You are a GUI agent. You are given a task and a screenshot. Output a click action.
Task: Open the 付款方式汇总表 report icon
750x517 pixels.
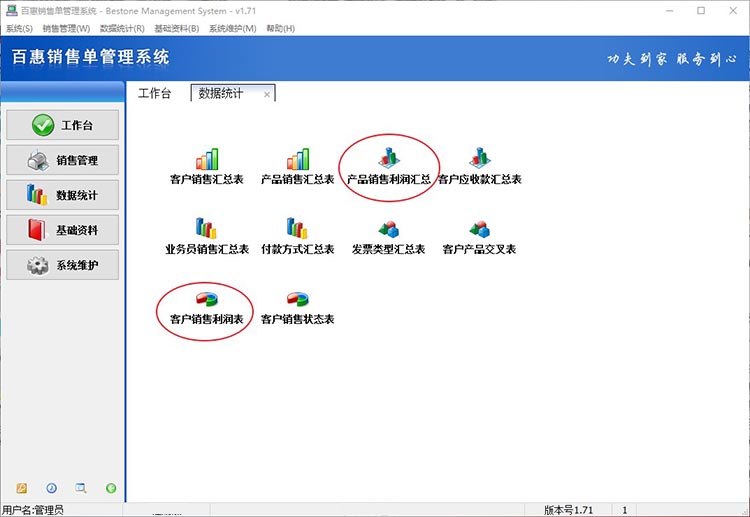(x=298, y=228)
